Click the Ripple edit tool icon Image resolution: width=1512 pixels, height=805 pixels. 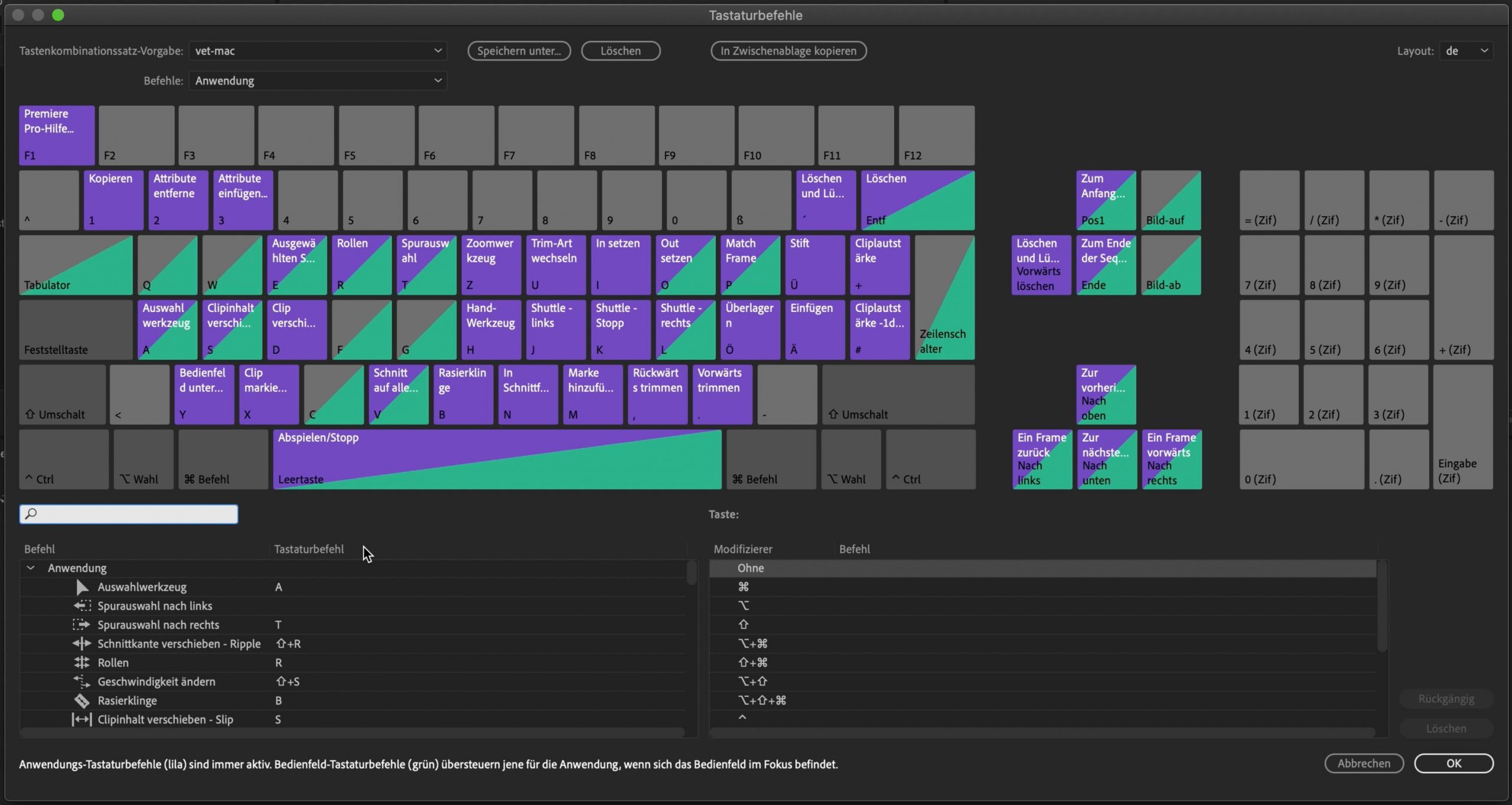point(82,644)
